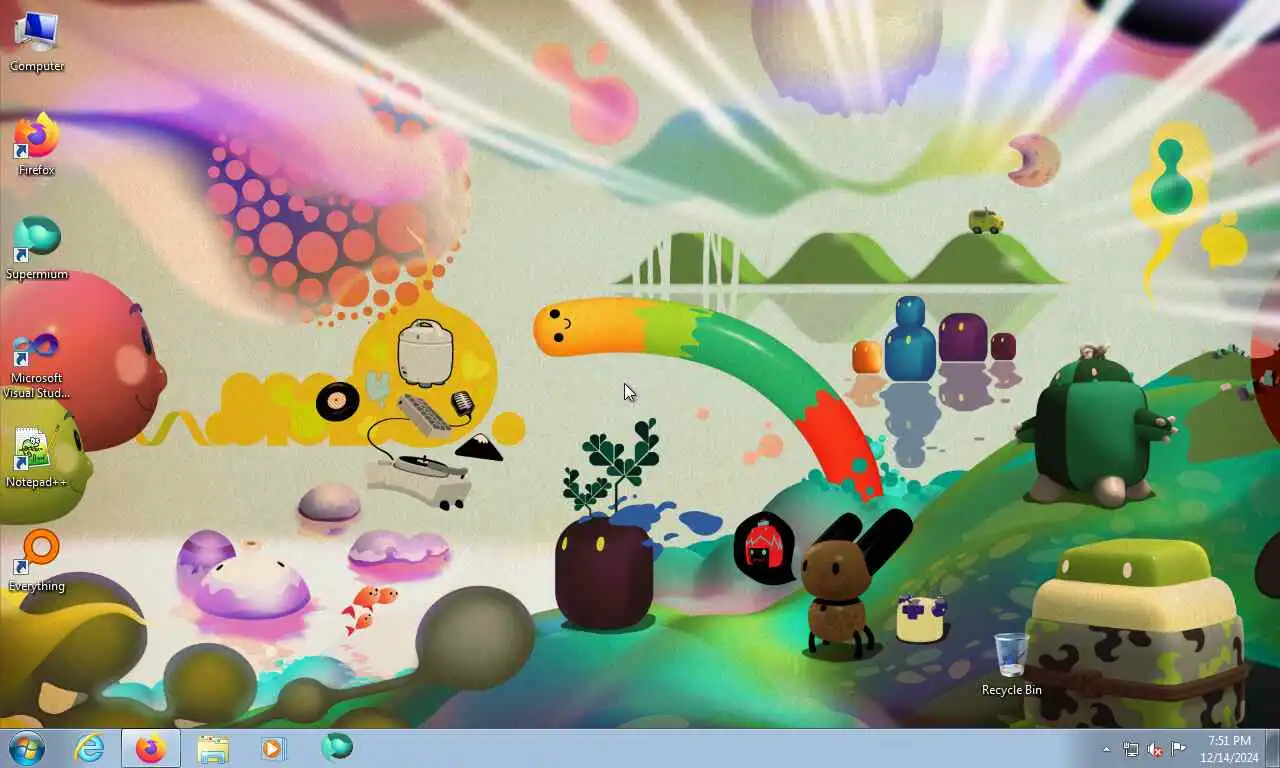
Task: Select the Supermium desktop shortcut
Action: [37, 249]
